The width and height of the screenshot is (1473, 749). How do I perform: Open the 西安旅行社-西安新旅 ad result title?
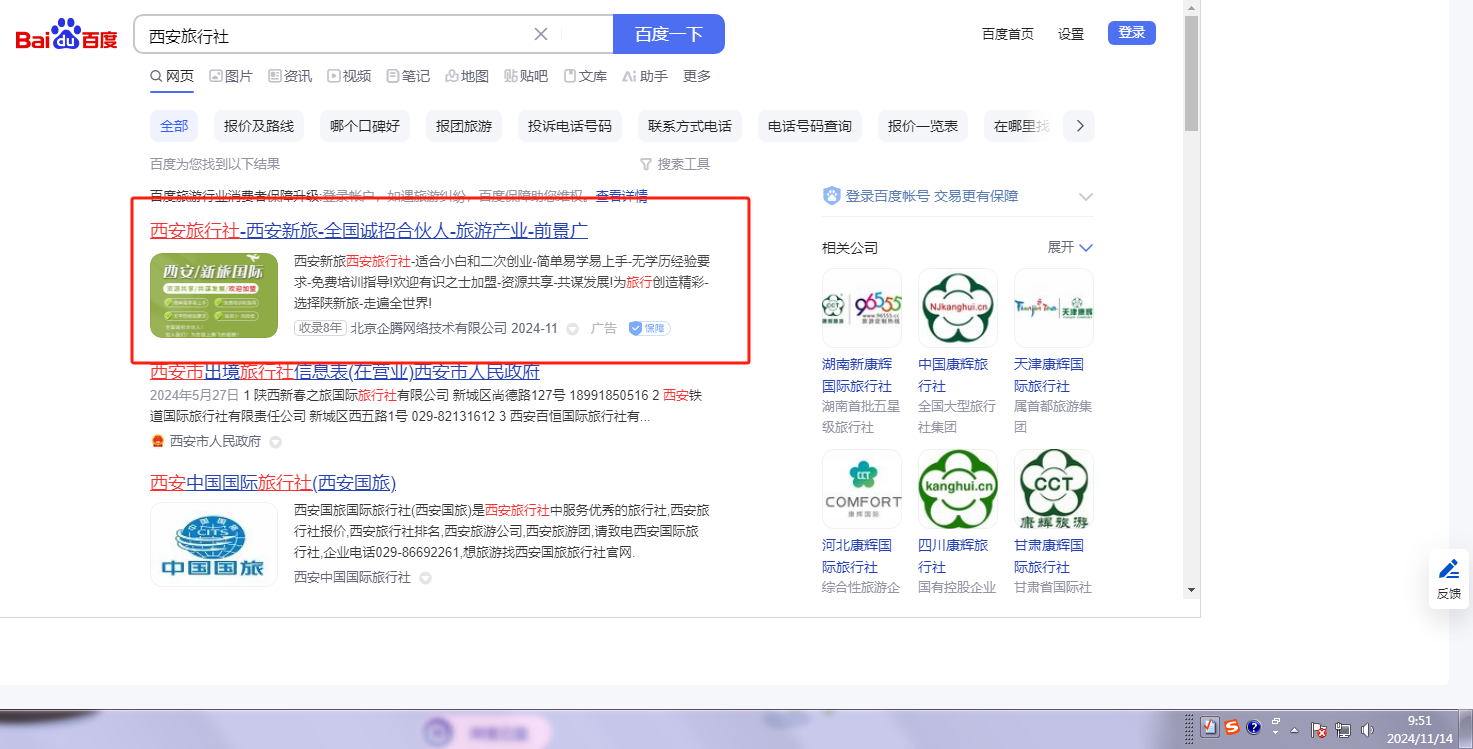(369, 230)
